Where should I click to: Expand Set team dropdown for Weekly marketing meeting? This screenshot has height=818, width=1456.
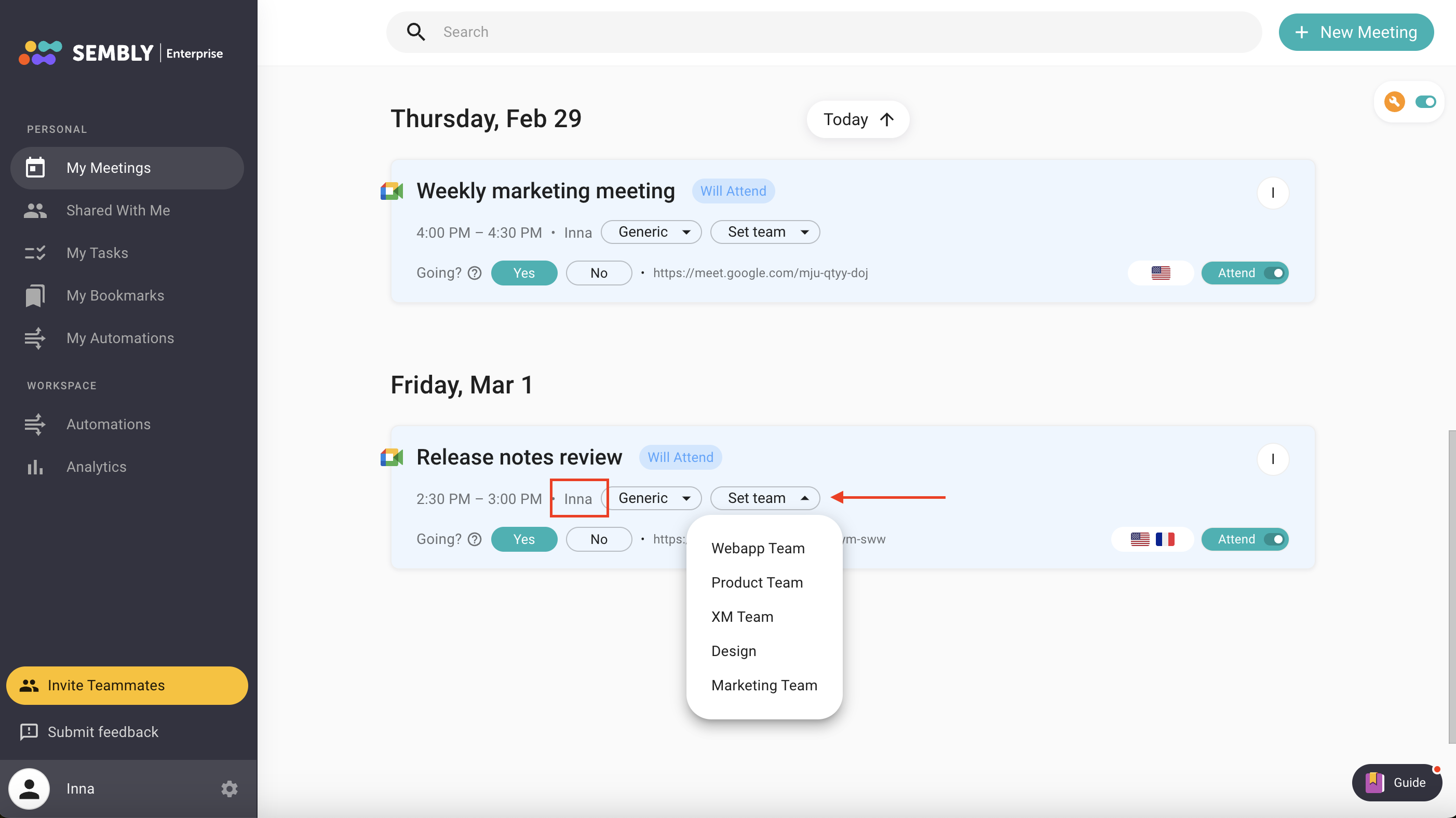765,232
